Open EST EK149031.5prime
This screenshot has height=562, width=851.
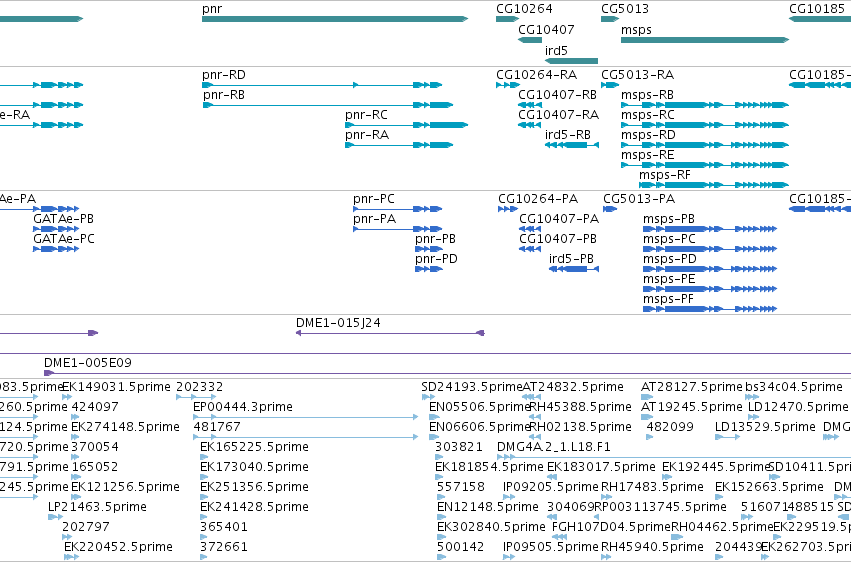click(x=67, y=397)
